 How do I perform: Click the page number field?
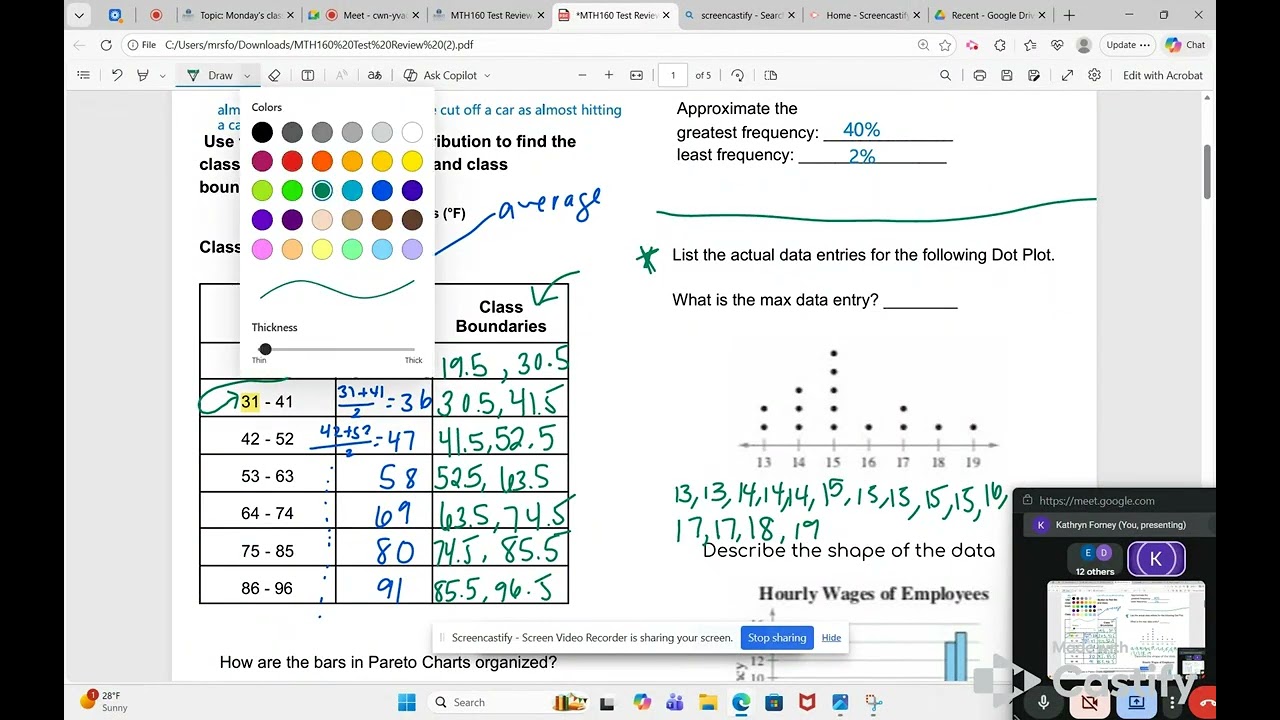(672, 75)
